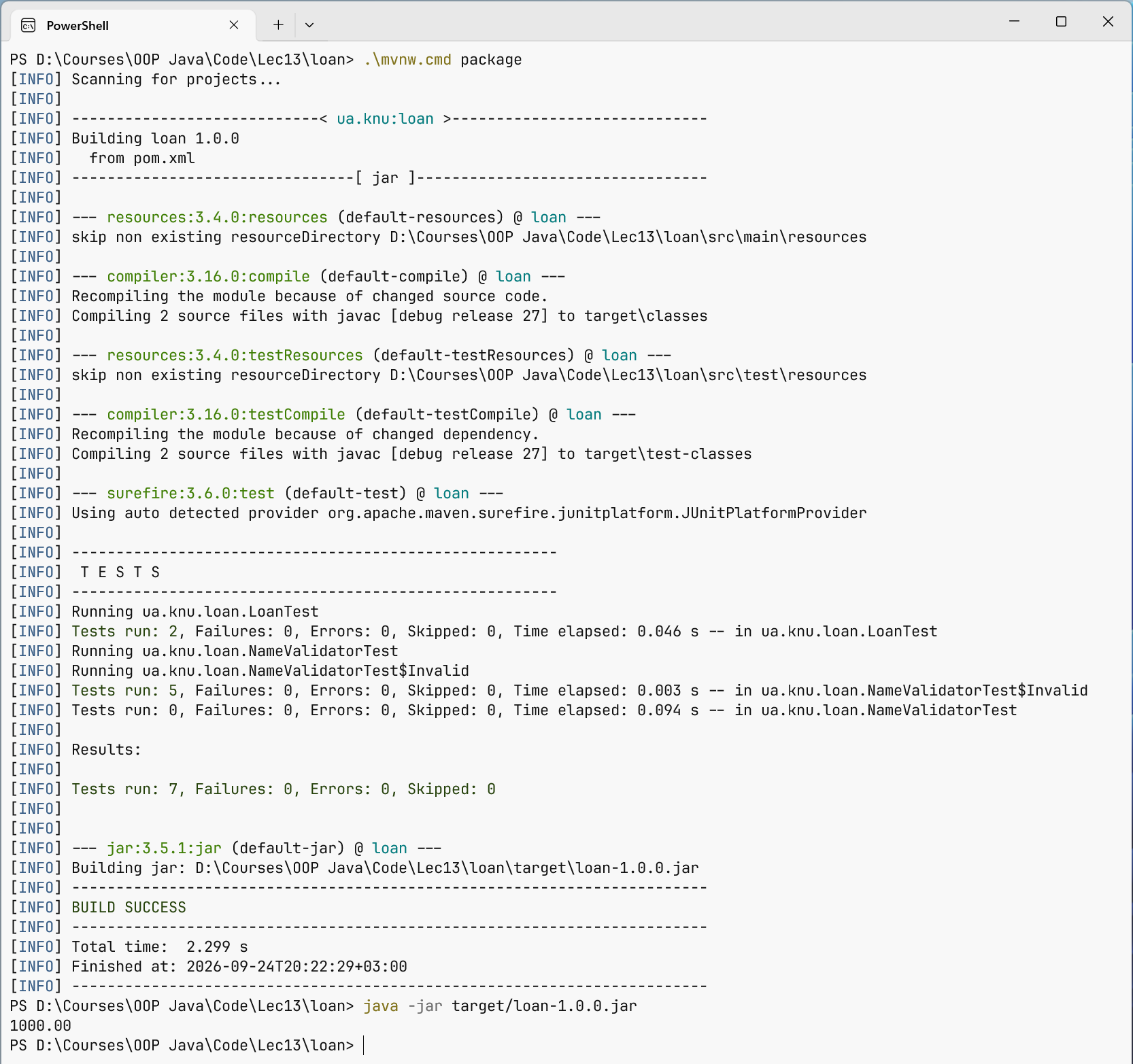Click 'java -jar target/loan-1.0.0.jar' command
The width and height of the screenshot is (1133, 1064).
coord(500,1006)
